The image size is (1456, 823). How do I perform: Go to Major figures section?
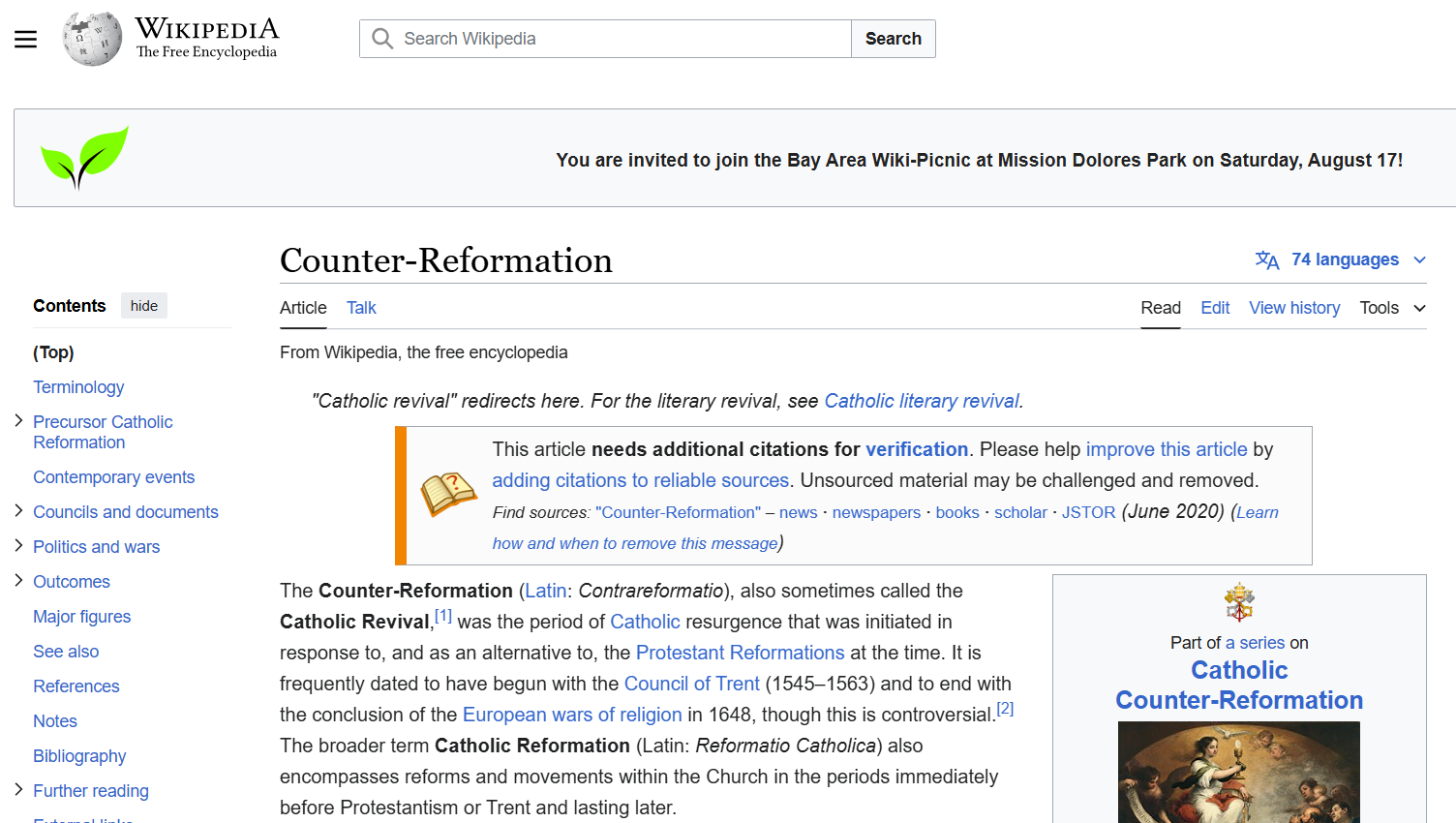point(81,617)
